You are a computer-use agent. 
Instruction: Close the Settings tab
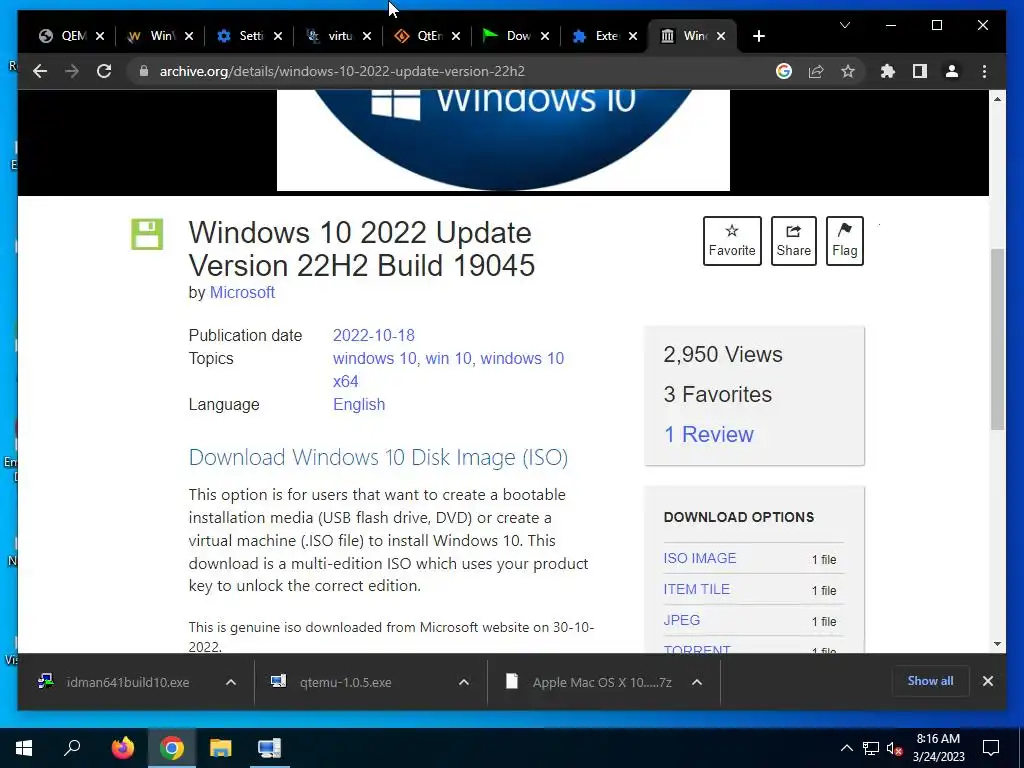pos(278,36)
